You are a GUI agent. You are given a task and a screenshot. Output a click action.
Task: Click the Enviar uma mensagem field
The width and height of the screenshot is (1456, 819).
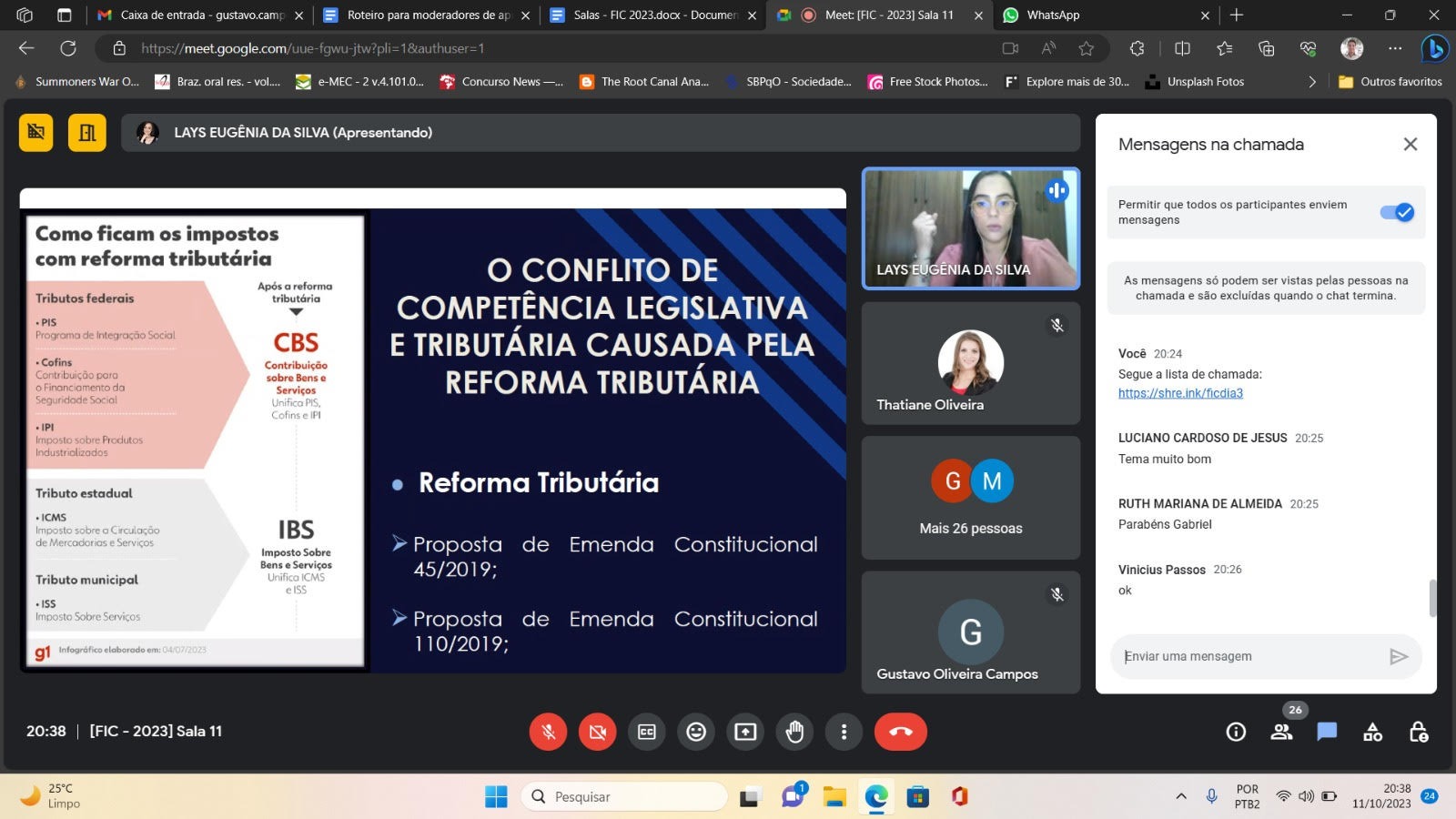click(x=1247, y=657)
